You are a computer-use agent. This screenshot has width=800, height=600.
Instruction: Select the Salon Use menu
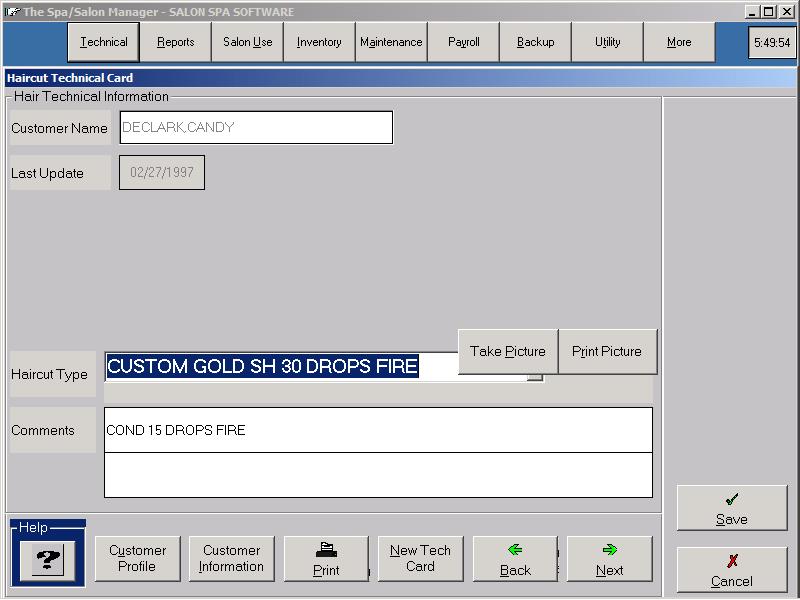247,43
